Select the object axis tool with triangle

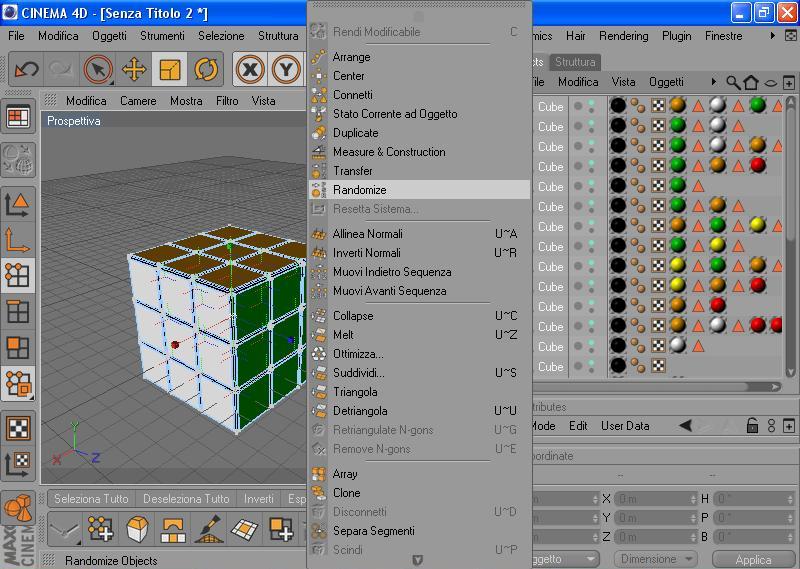pyautogui.click(x=18, y=204)
